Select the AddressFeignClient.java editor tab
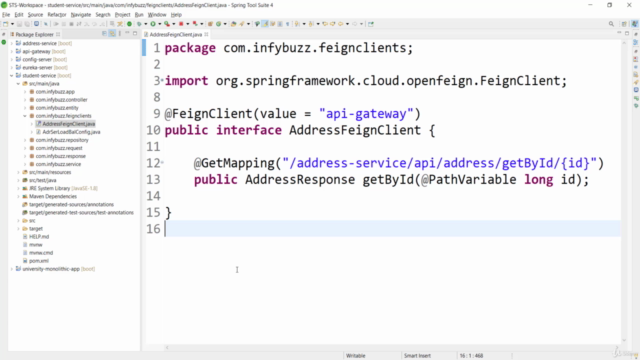Viewport: 640px width, 360px height. [x=176, y=34]
